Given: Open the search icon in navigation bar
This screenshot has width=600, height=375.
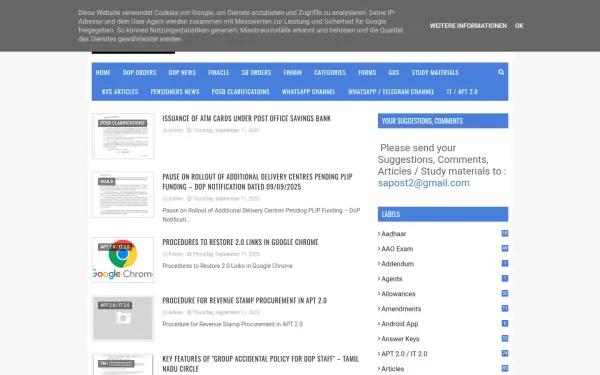Looking at the screenshot, I should point(501,72).
